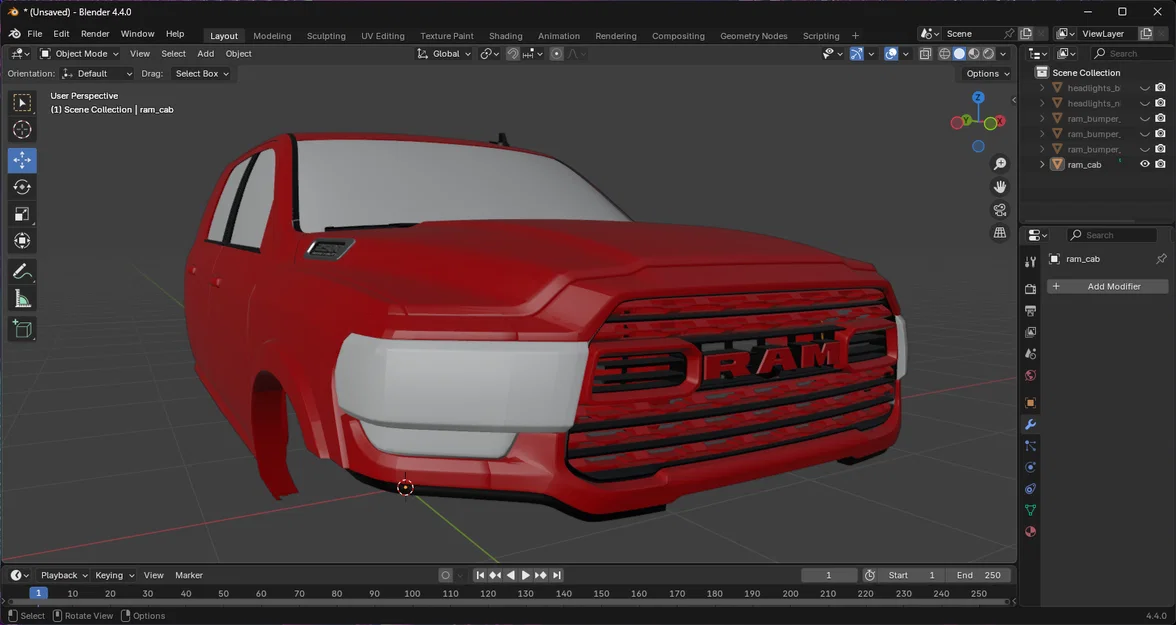Screen dimensions: 1176x625
Task: Jump to the timeline end frame
Action: (556, 575)
